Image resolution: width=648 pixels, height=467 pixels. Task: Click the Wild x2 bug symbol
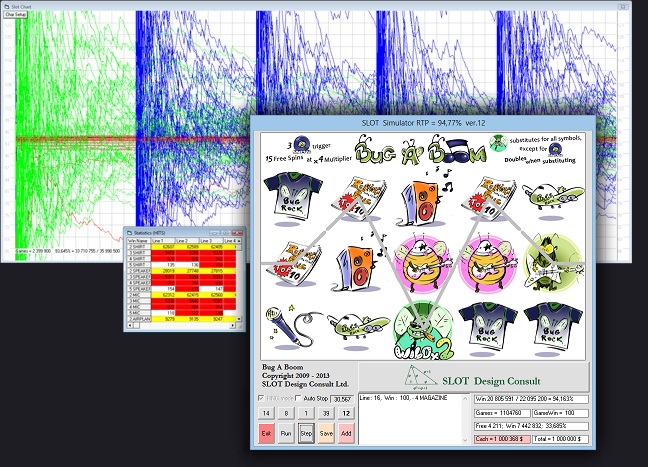pyautogui.click(x=424, y=331)
